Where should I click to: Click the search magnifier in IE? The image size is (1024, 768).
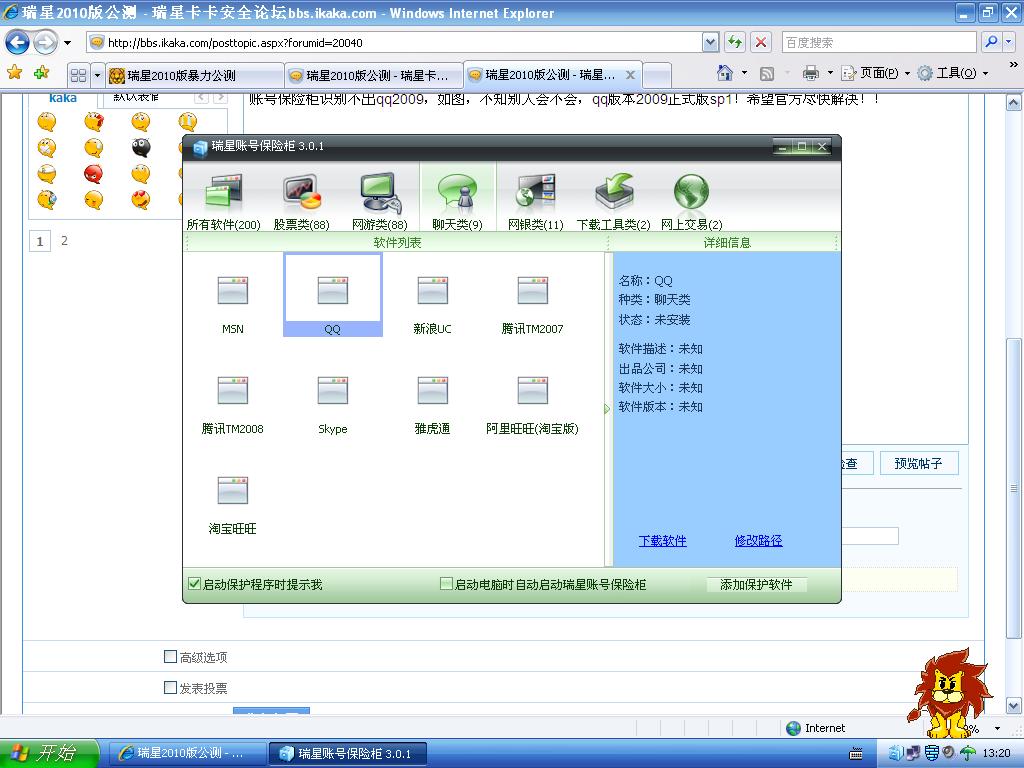pyautogui.click(x=991, y=42)
